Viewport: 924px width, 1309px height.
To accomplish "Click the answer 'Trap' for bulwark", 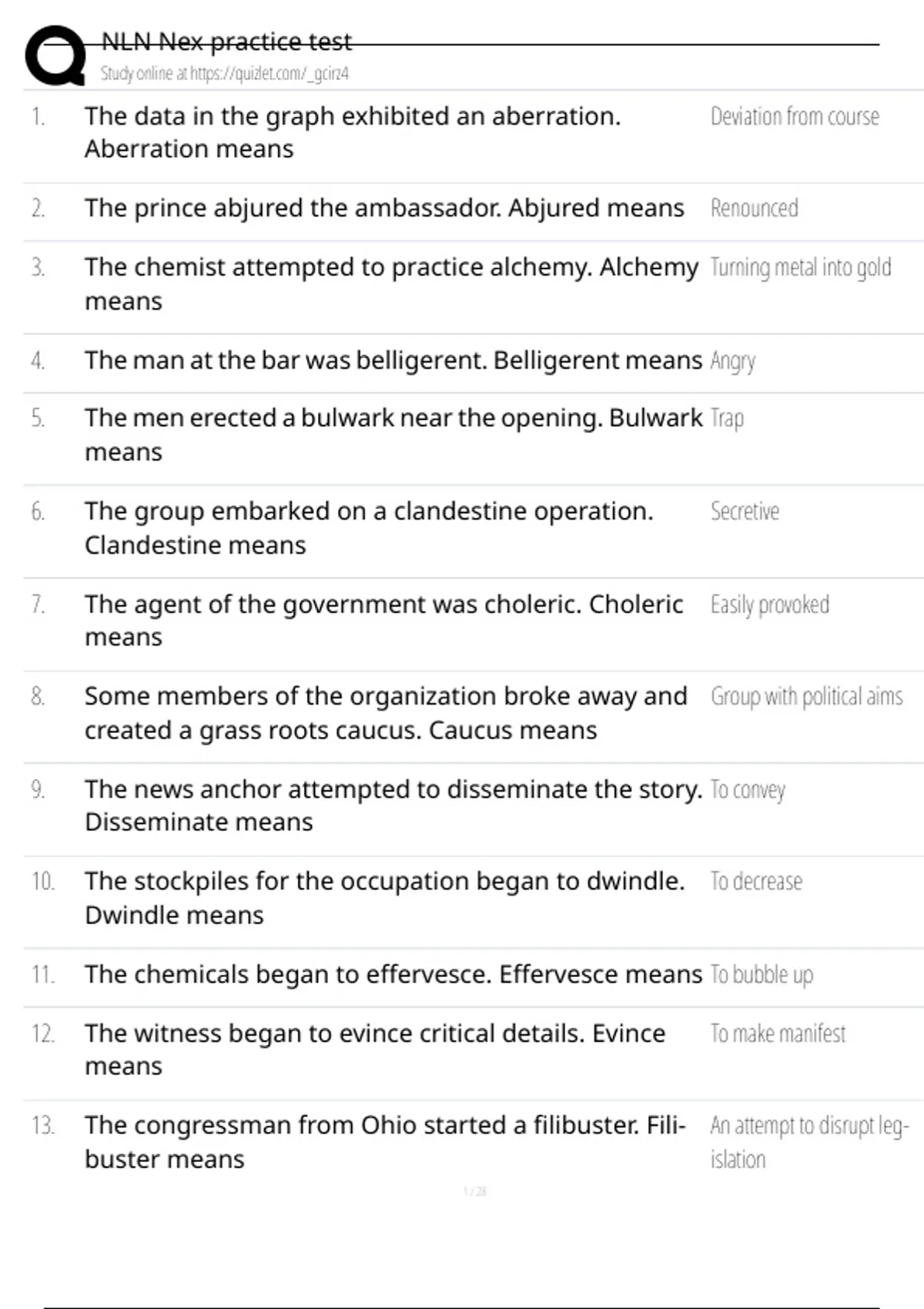I will (727, 418).
